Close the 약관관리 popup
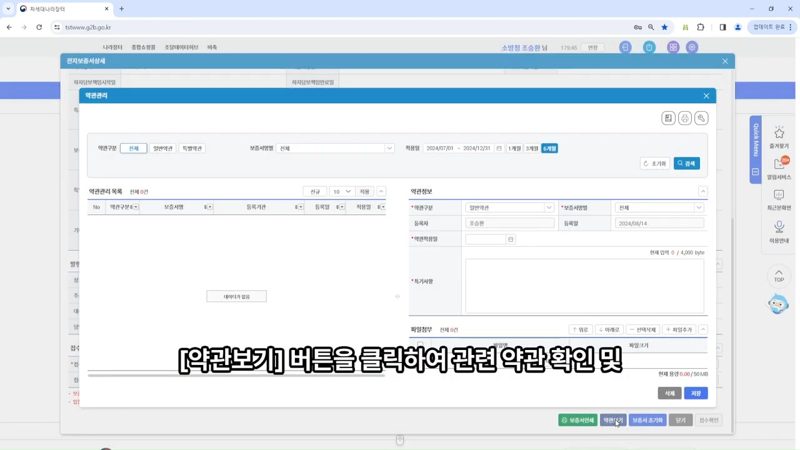Viewport: 800px width, 450px height. 706,96
